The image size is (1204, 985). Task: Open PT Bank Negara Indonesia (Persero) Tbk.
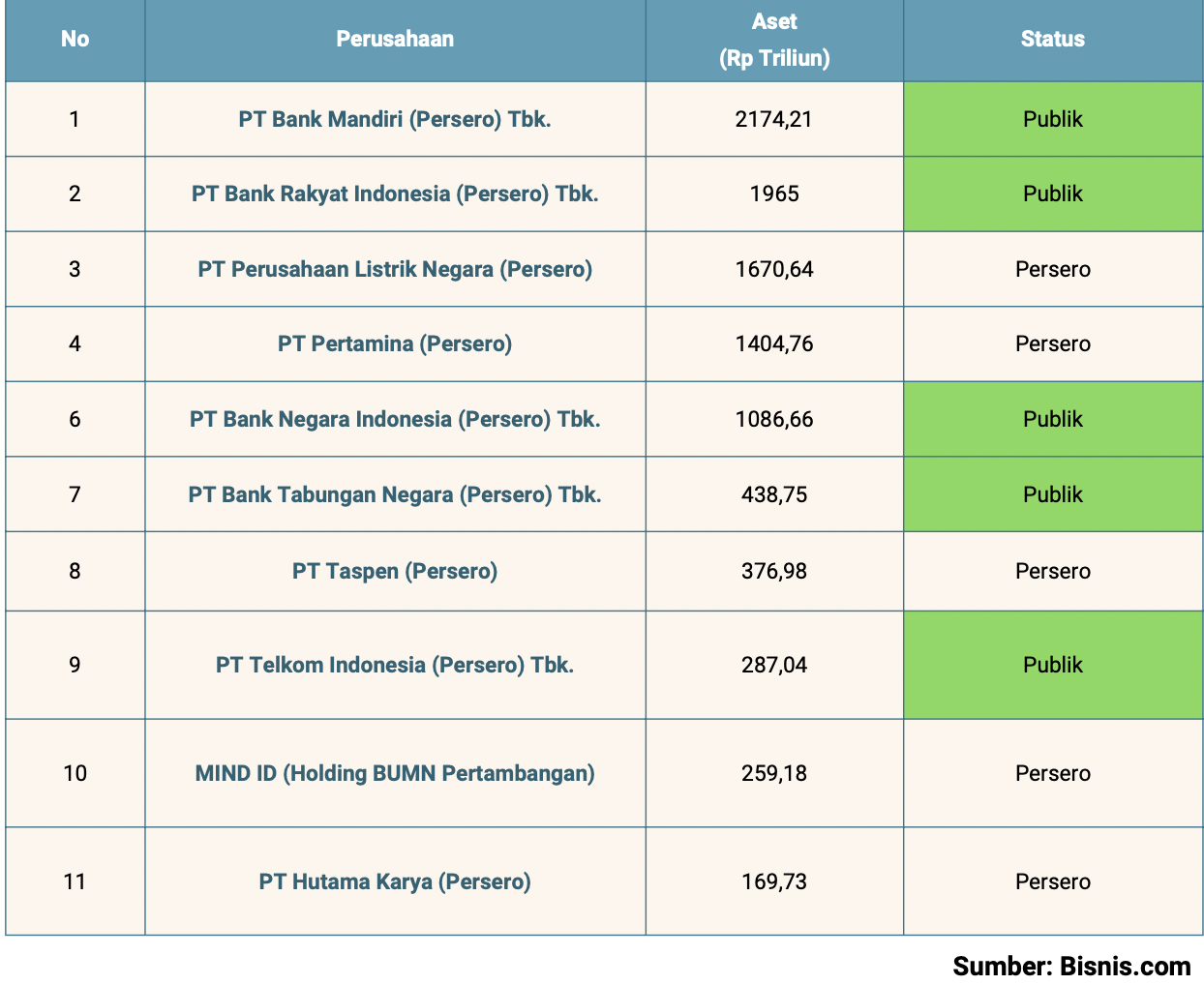(395, 419)
